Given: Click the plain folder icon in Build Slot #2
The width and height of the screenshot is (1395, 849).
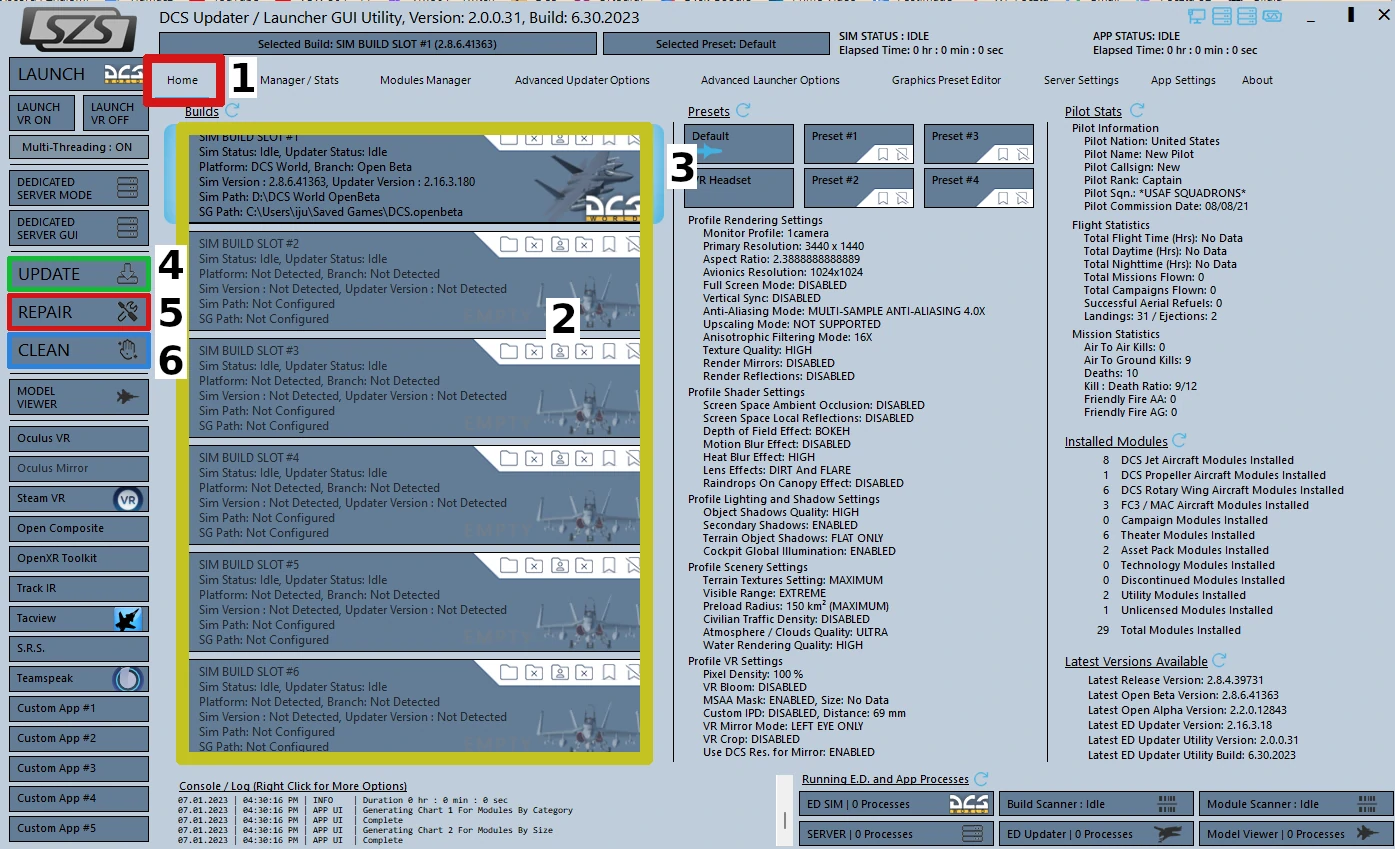Looking at the screenshot, I should coord(509,244).
